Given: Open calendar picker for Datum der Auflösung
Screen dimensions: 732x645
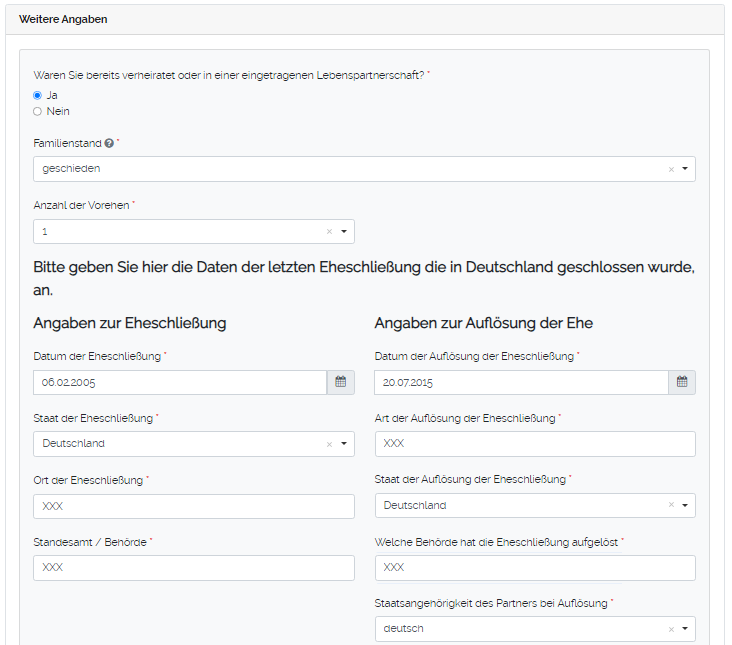Looking at the screenshot, I should [x=681, y=382].
